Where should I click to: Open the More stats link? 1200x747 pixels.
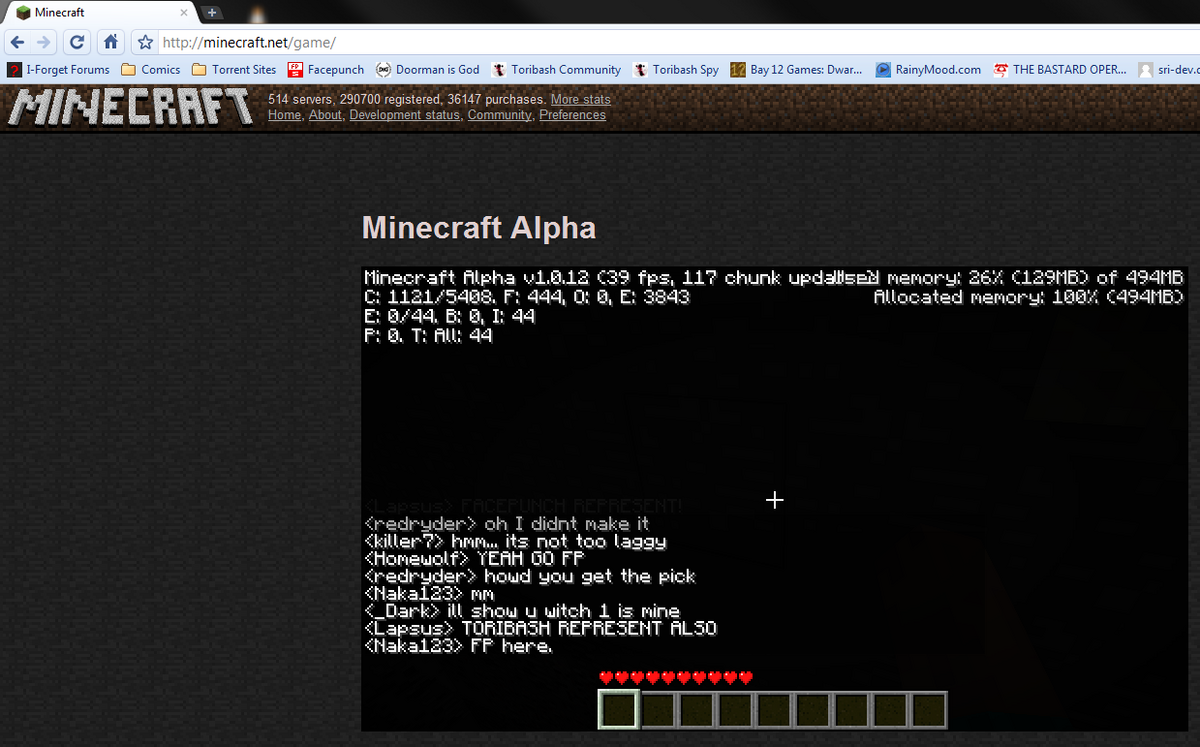click(x=580, y=100)
